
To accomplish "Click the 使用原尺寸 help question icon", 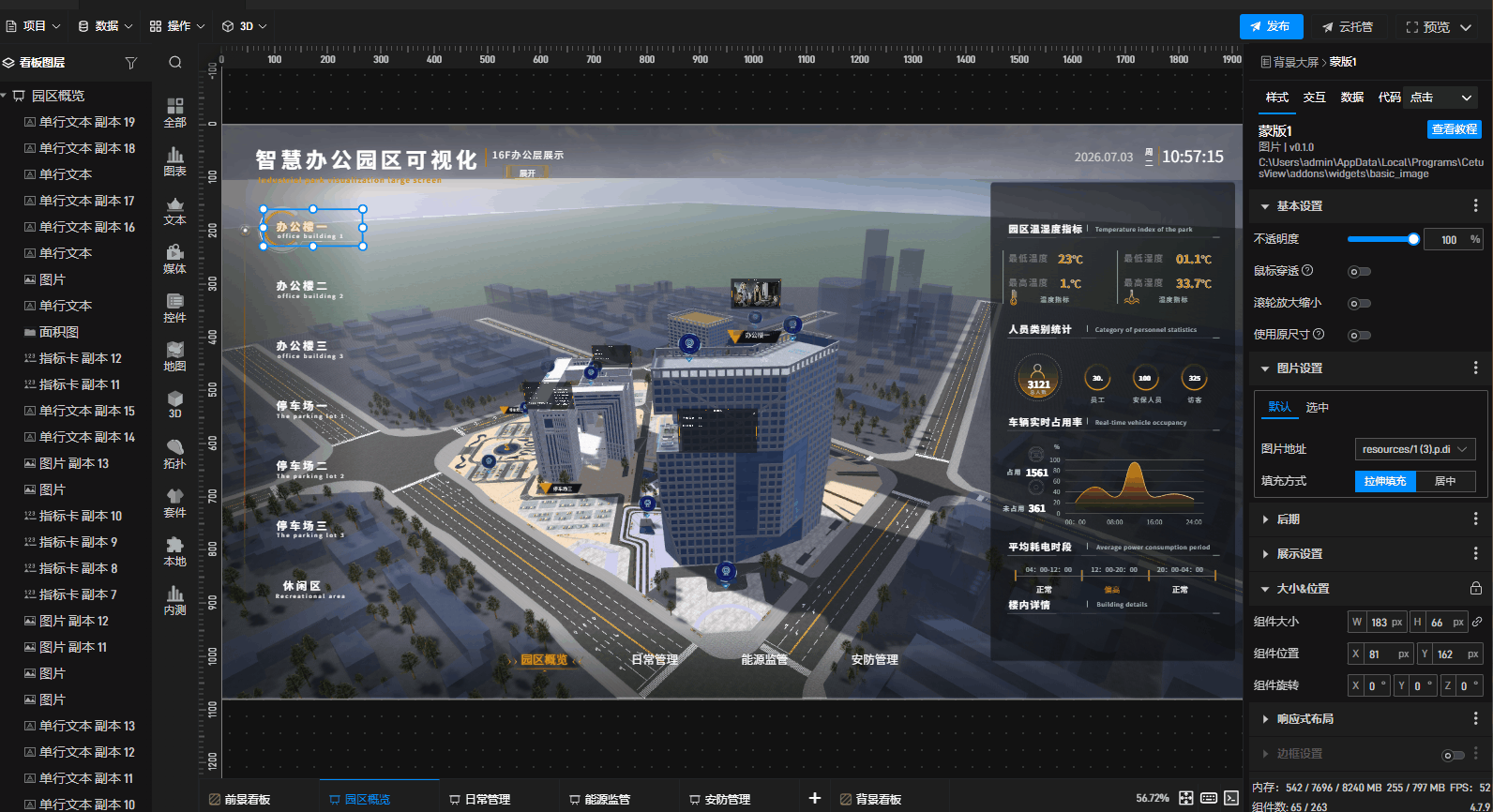I will (x=1319, y=334).
